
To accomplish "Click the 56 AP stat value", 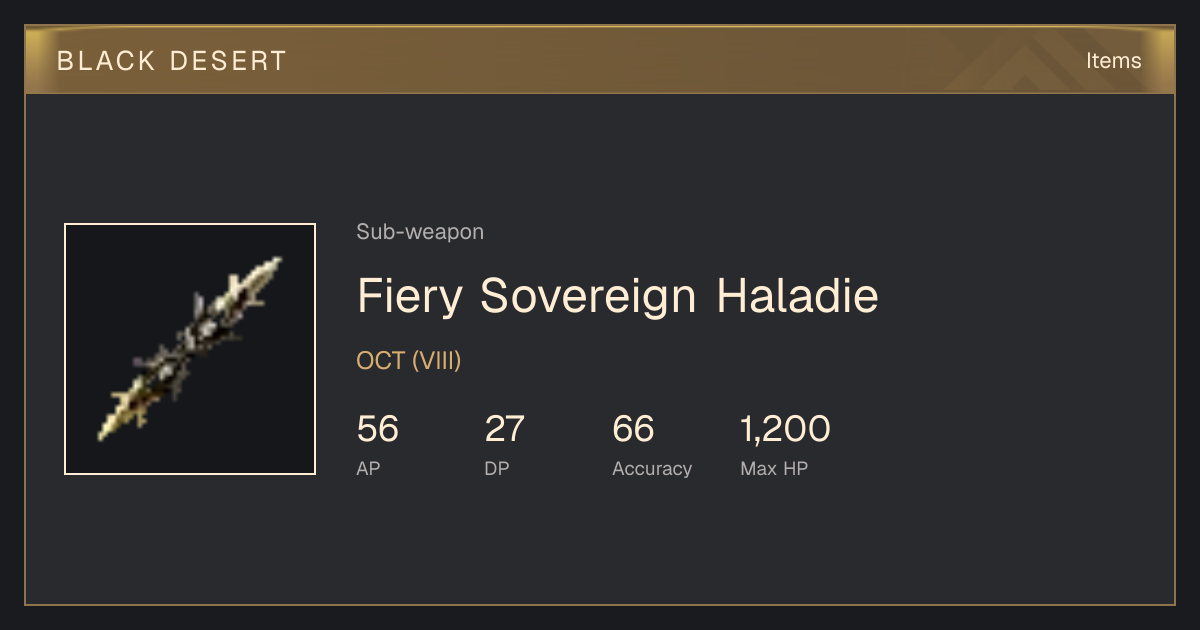I will coord(377,429).
